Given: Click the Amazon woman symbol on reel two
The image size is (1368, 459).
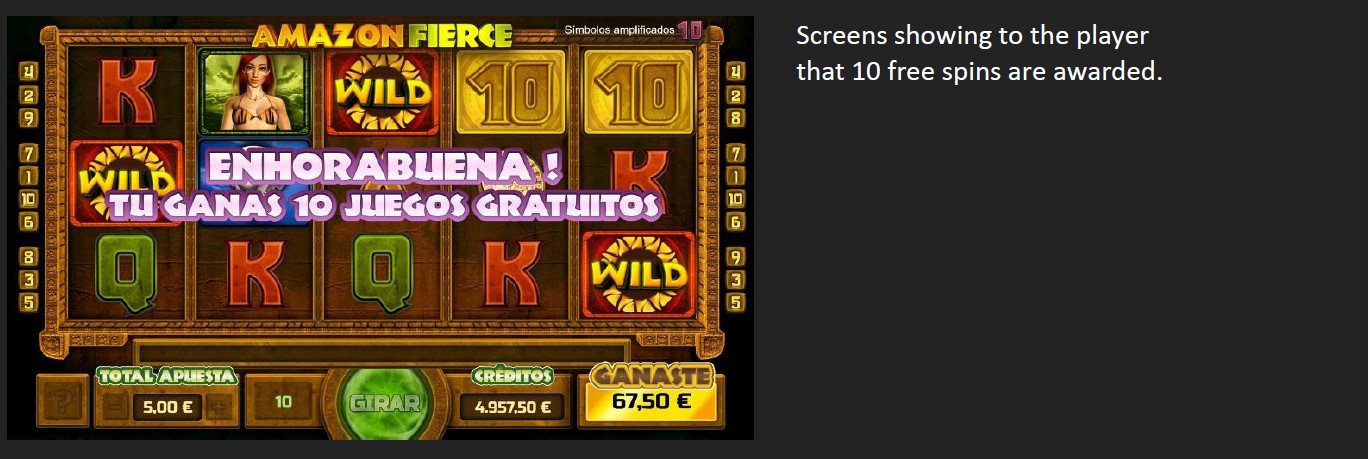Looking at the screenshot, I should pyautogui.click(x=253, y=93).
